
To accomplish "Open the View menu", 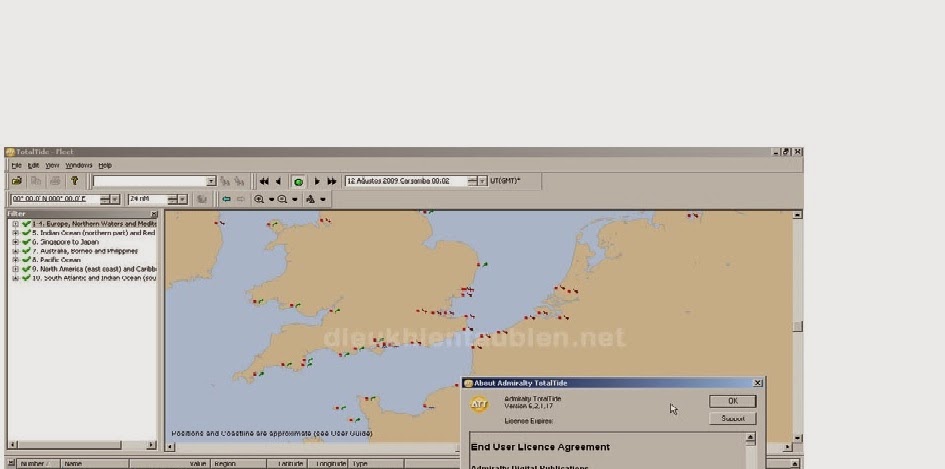I will coord(52,165).
